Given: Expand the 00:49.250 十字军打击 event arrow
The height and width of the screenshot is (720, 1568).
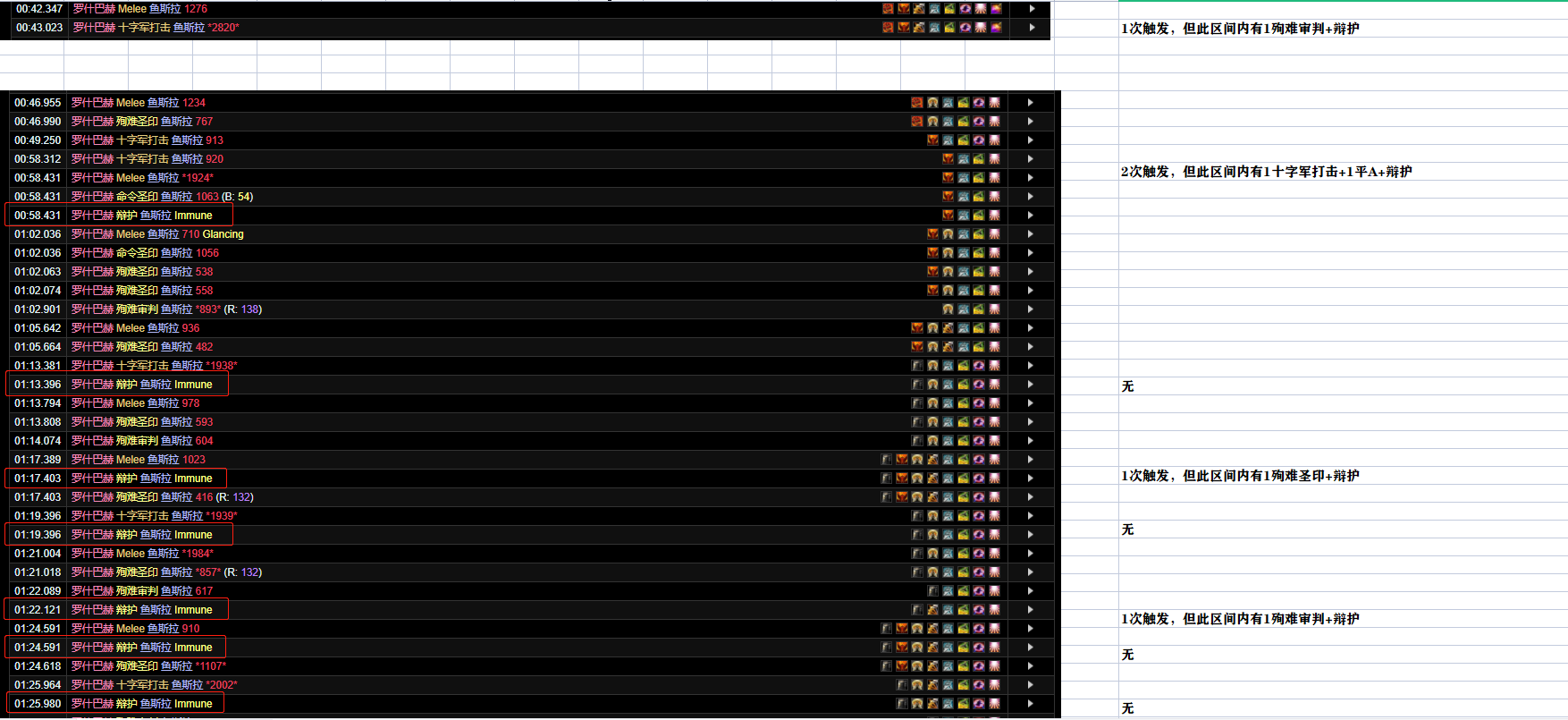Looking at the screenshot, I should pyautogui.click(x=1030, y=140).
